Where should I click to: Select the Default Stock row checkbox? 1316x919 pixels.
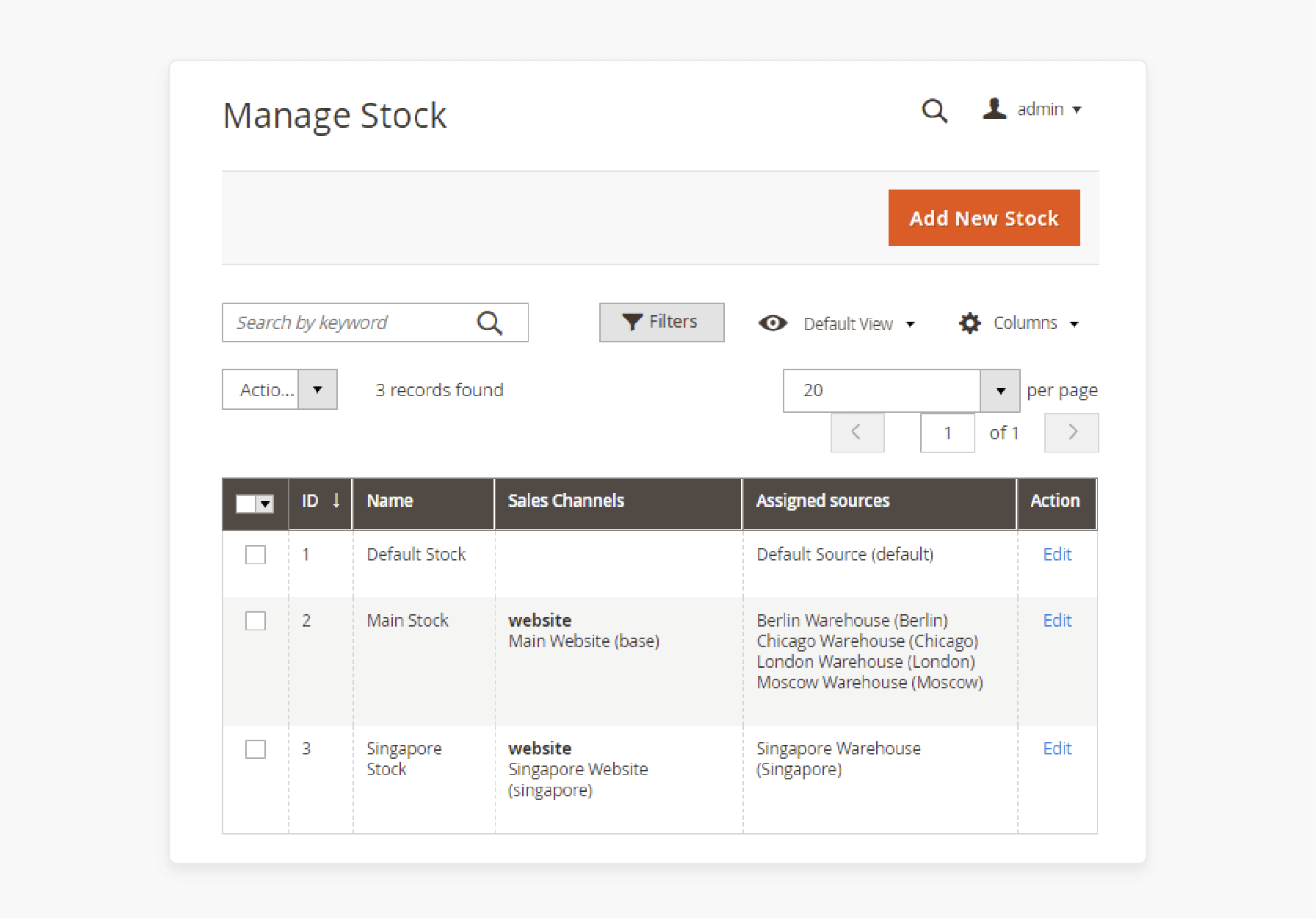[256, 555]
